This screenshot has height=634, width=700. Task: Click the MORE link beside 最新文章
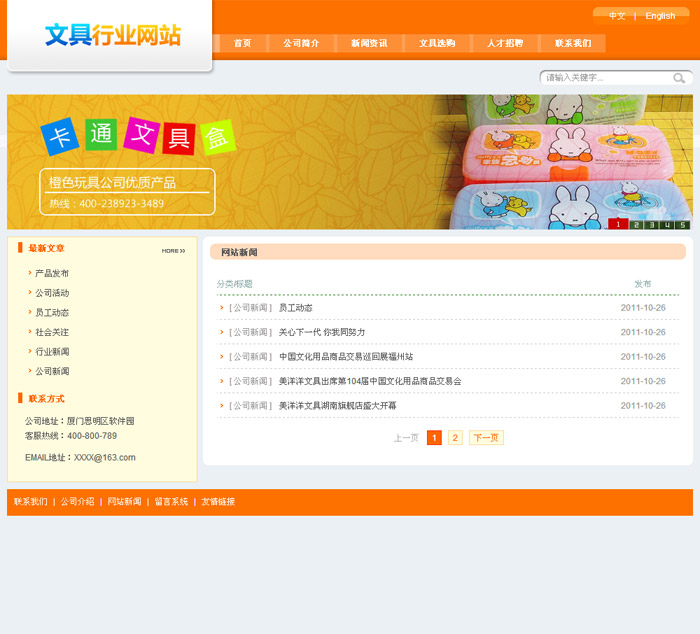pos(173,251)
